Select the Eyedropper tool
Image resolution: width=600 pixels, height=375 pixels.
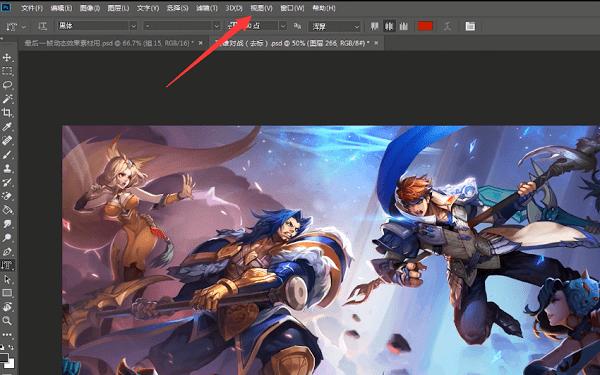click(x=7, y=127)
